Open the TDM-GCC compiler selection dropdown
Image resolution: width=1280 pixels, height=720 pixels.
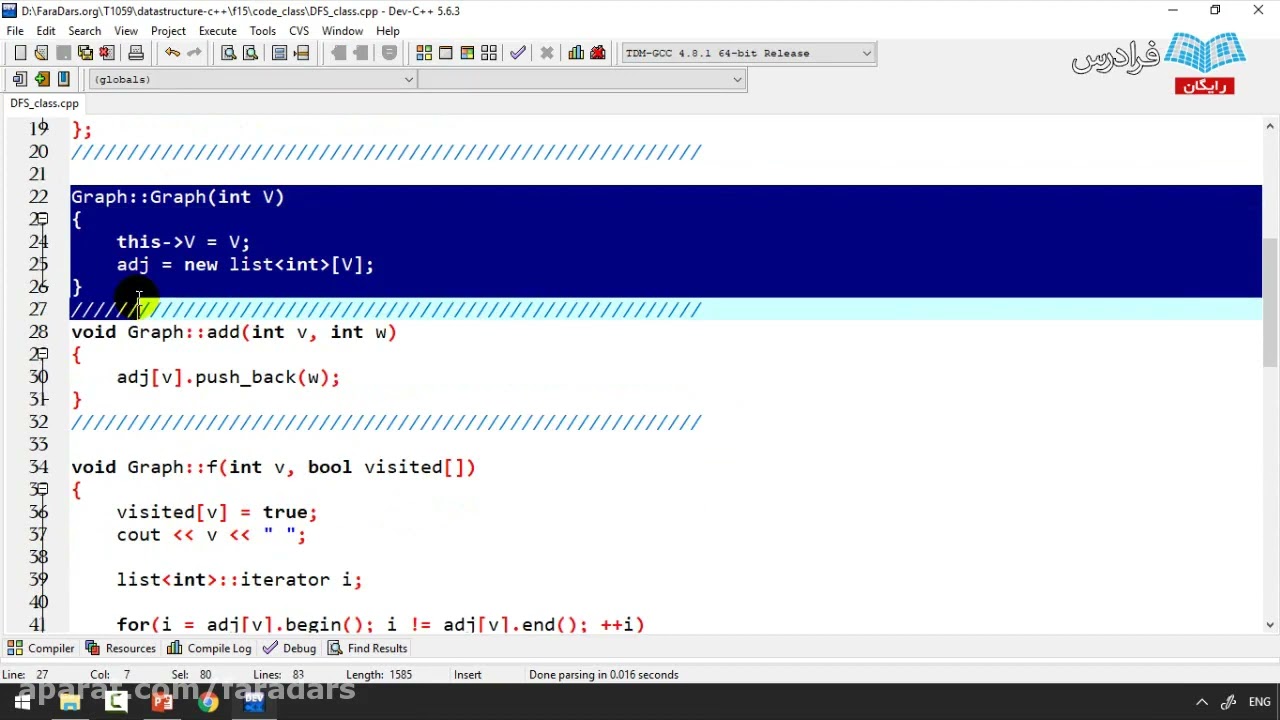tap(748, 53)
